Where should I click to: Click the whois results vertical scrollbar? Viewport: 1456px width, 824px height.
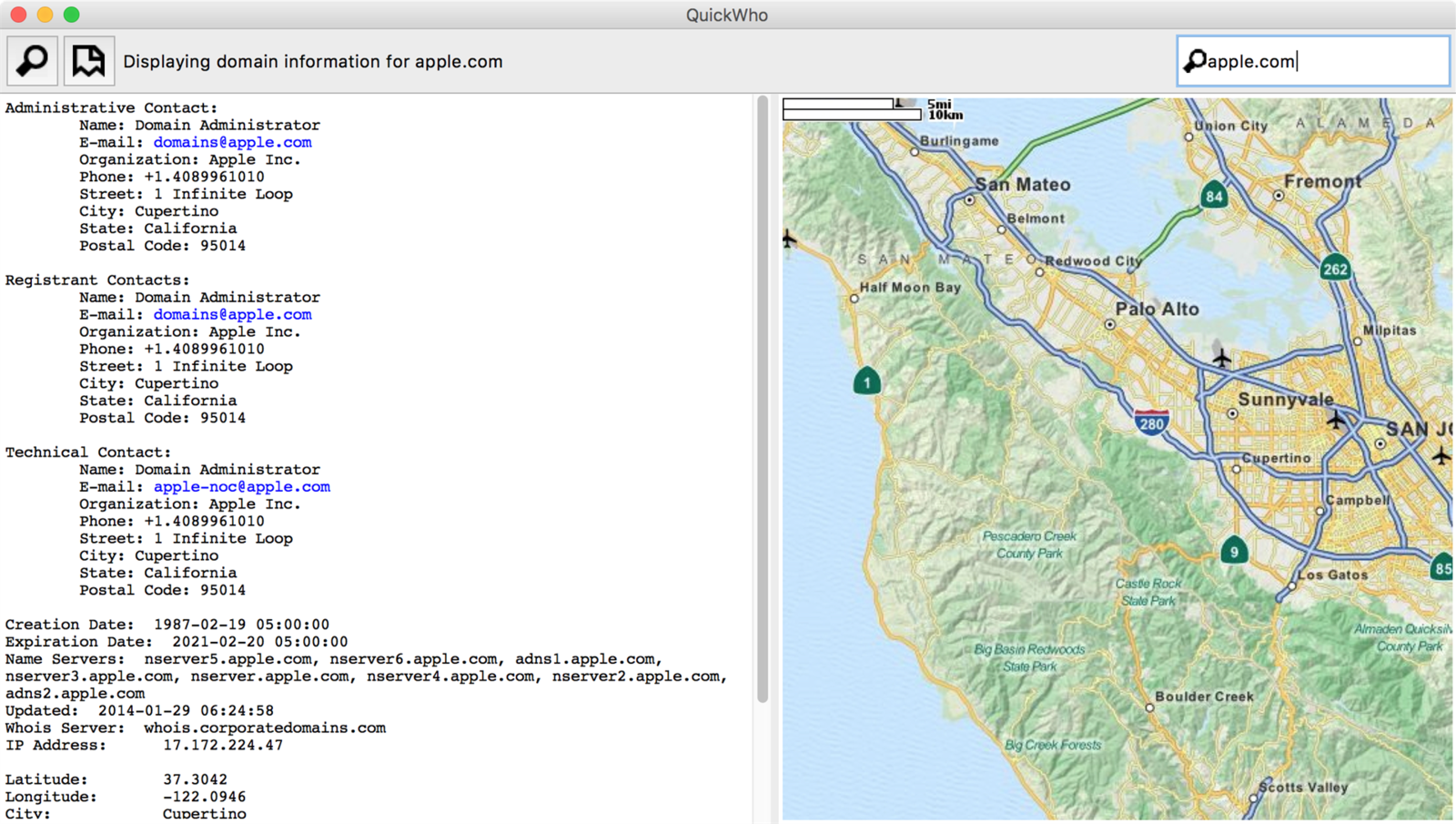[763, 399]
